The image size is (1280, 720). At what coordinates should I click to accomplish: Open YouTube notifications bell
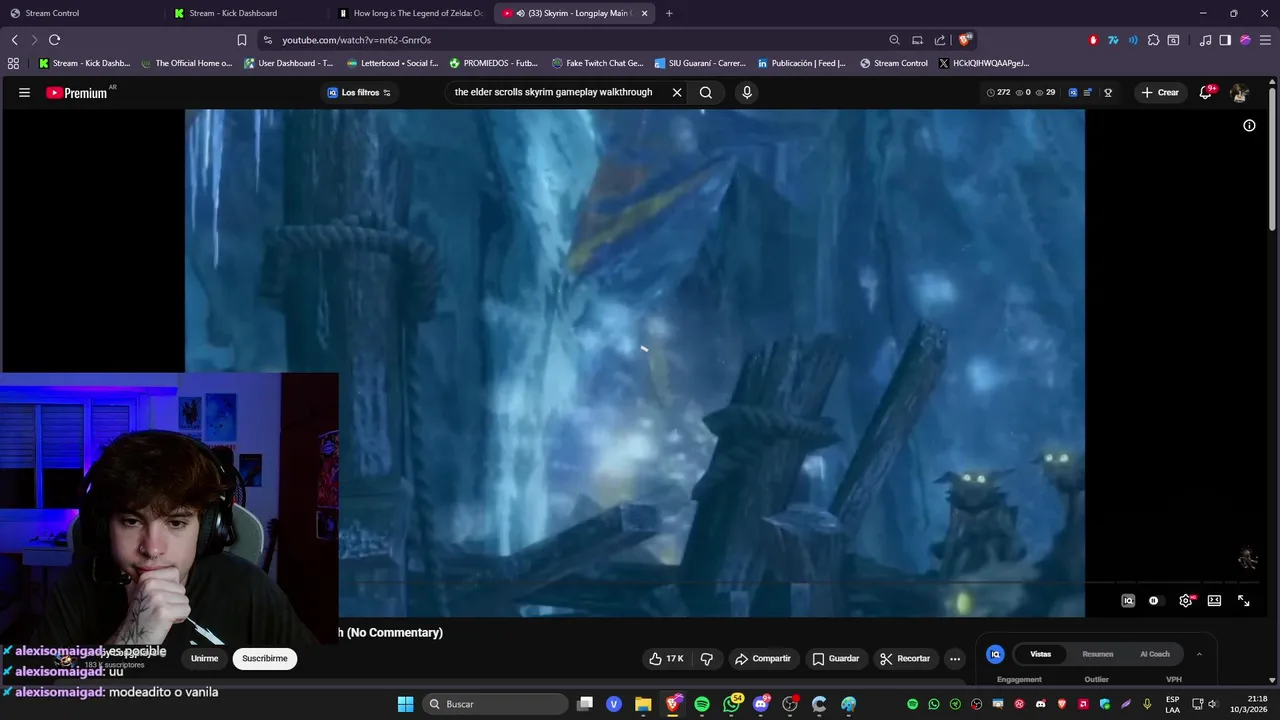(1206, 92)
